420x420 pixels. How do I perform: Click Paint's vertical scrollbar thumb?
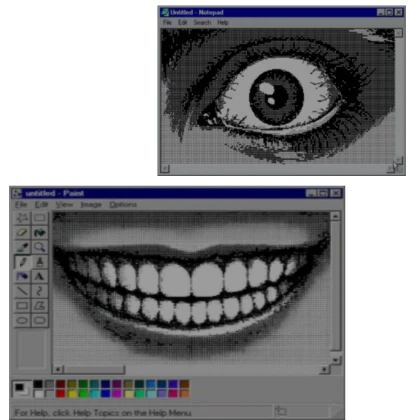pyautogui.click(x=335, y=286)
